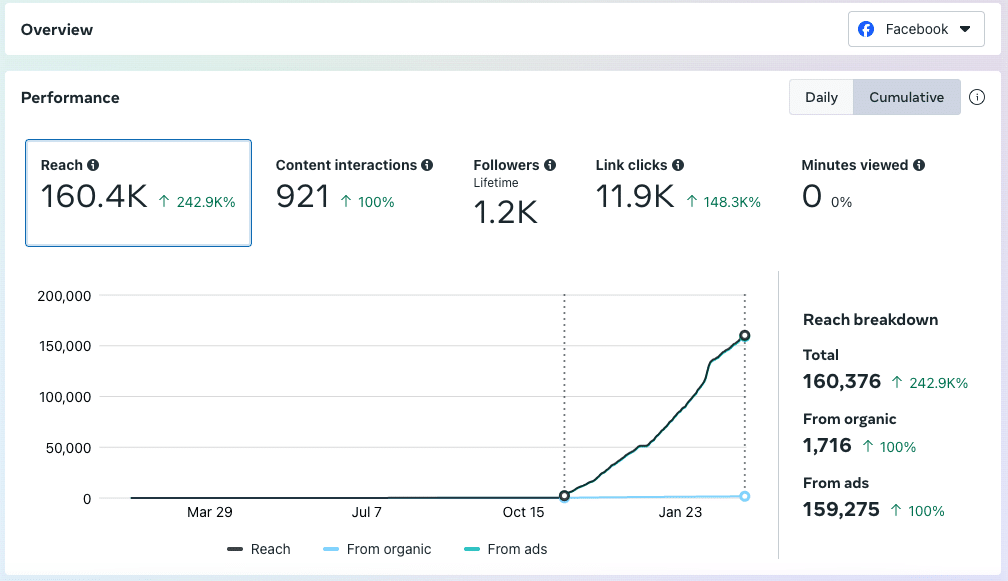Click the data point marker at the chart's end
The height and width of the screenshot is (581, 1008).
click(743, 336)
